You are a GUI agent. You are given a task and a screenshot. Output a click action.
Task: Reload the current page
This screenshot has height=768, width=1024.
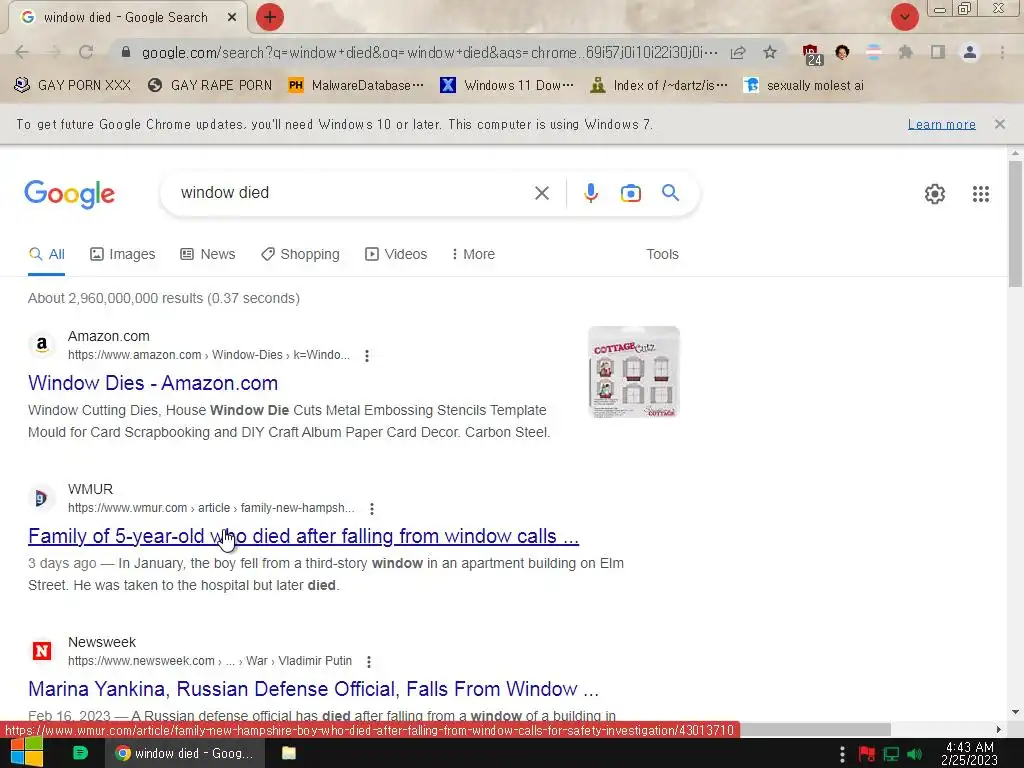(86, 52)
